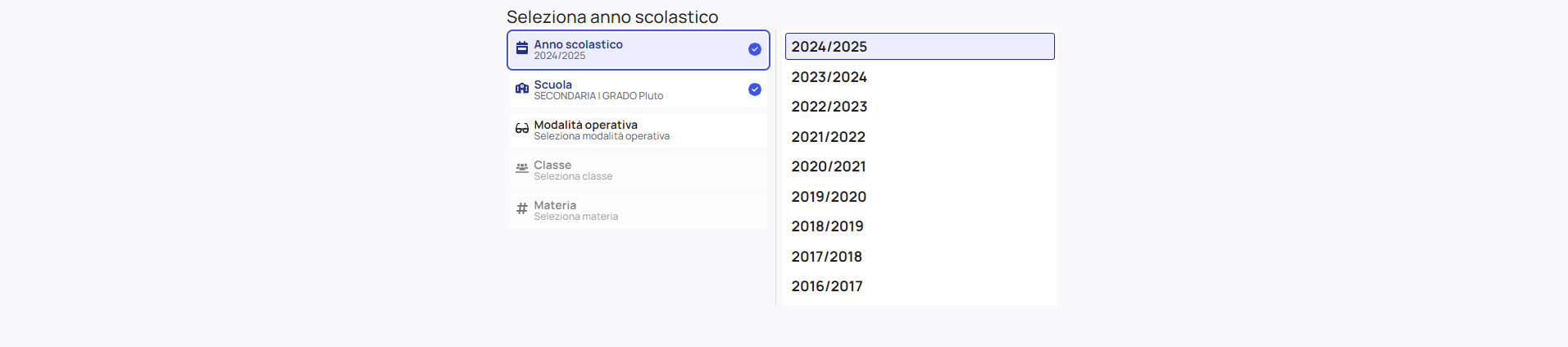Choose school year 2023/2024
This screenshot has width=1568, height=347.
pos(920,77)
